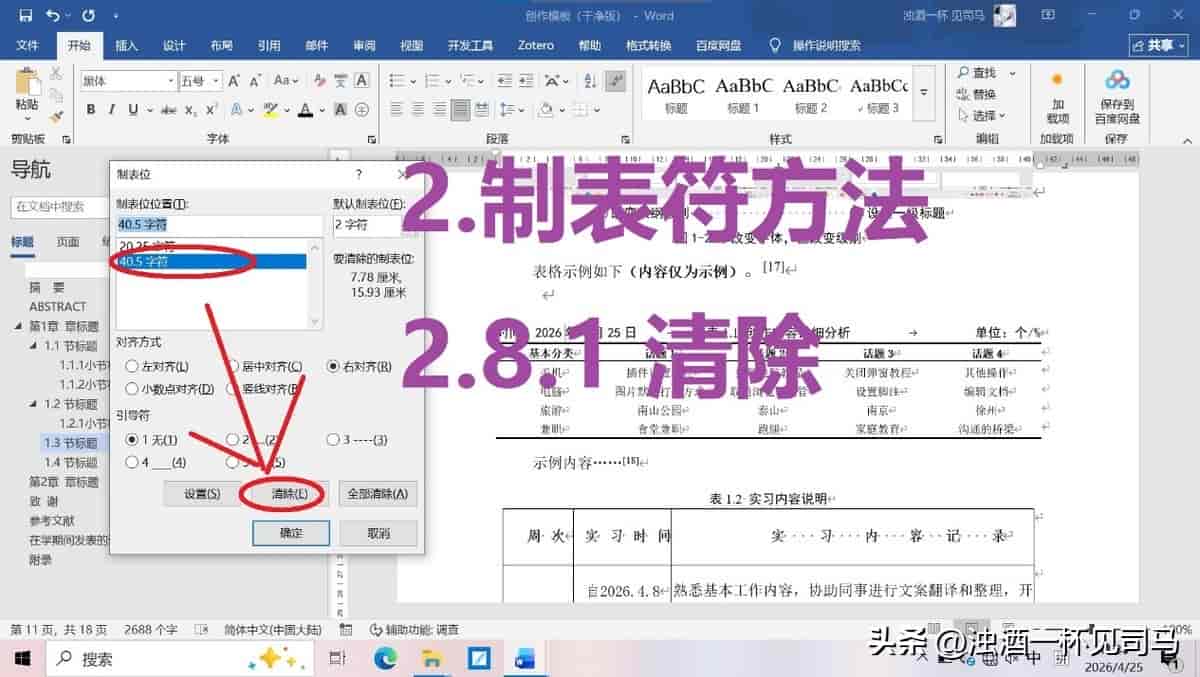Screen dimensions: 1200x677
Task: Click the 制表位位置 input field
Action: (219, 224)
